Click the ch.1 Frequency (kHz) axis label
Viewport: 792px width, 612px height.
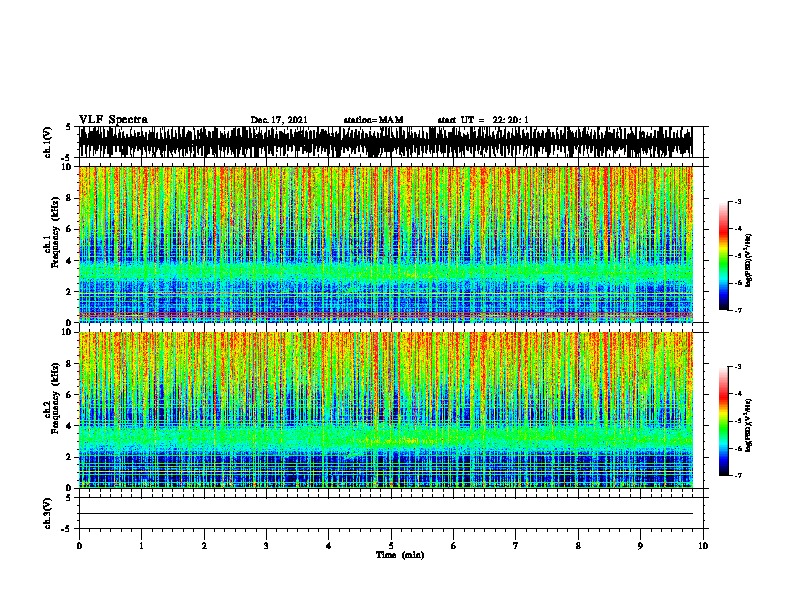pos(55,233)
